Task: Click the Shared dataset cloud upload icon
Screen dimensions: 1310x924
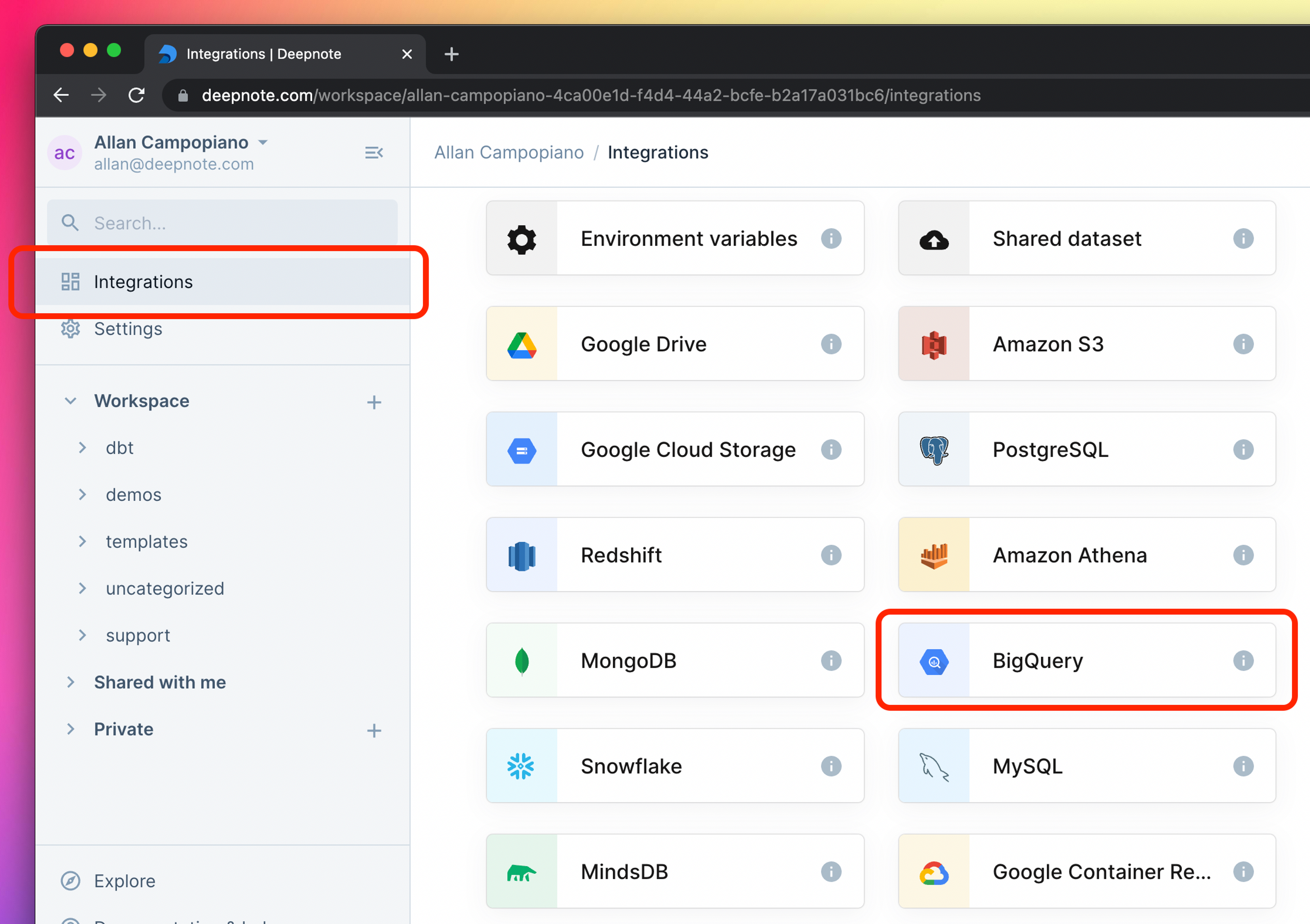Action: [933, 240]
